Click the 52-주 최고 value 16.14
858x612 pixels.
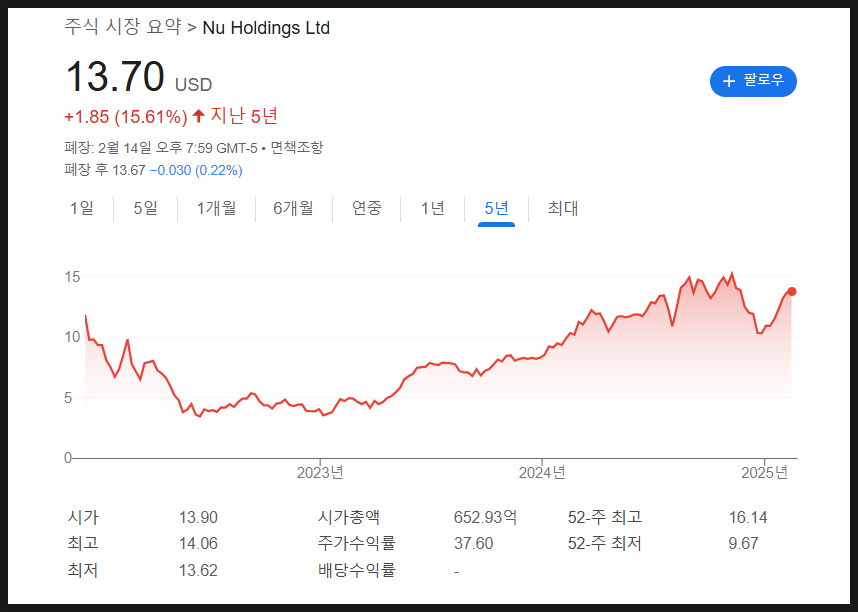click(747, 517)
